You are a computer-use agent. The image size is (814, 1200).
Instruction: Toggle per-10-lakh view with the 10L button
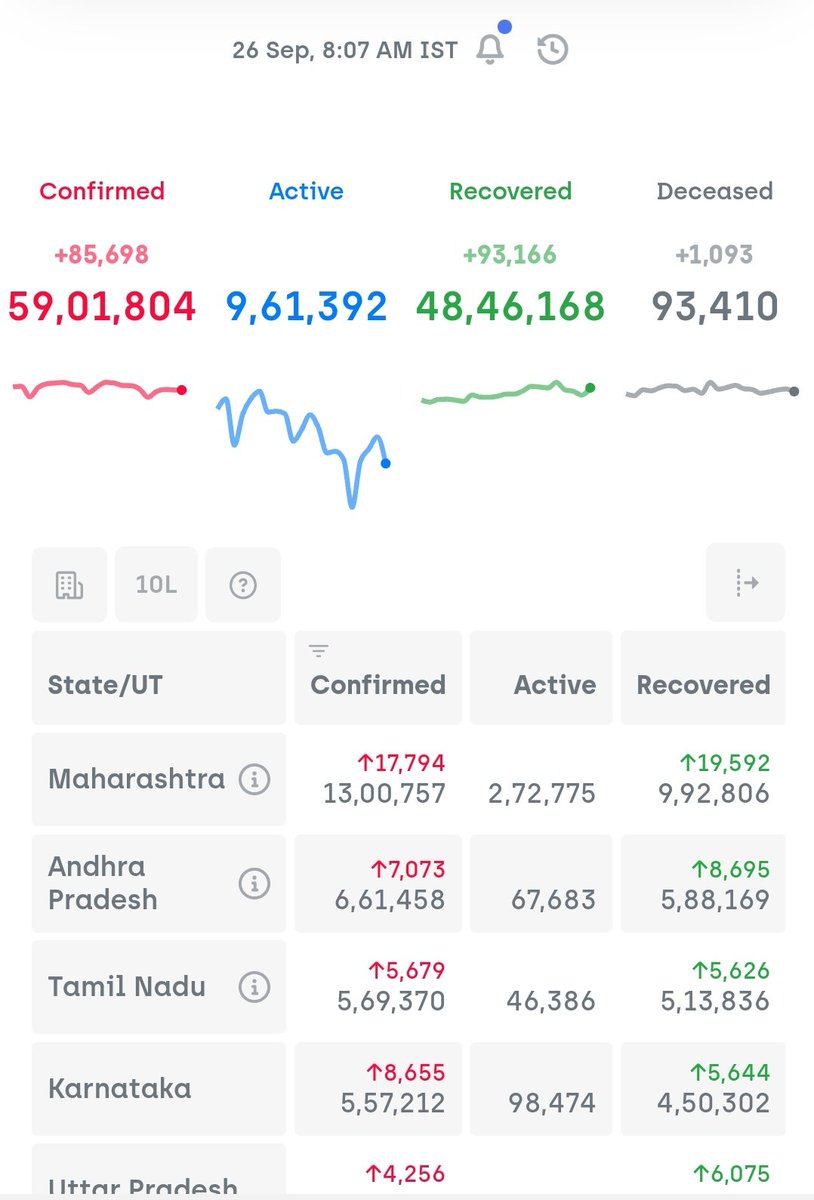tap(156, 584)
